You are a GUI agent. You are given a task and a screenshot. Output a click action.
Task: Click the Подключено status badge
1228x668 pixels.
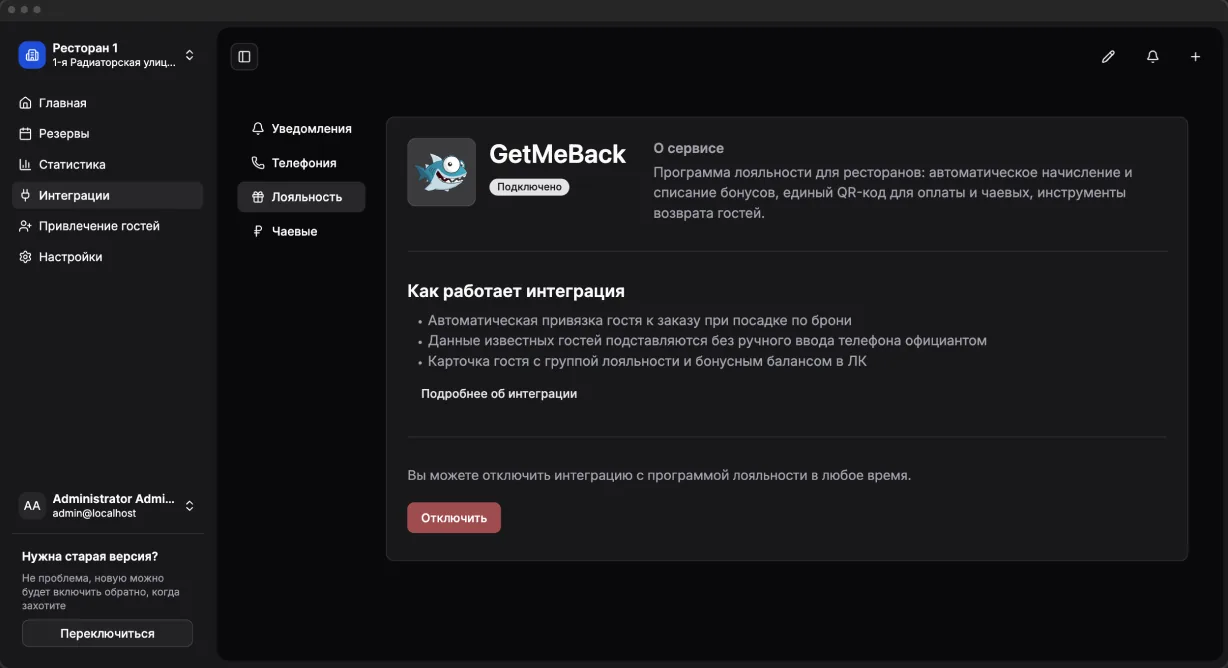tap(529, 187)
